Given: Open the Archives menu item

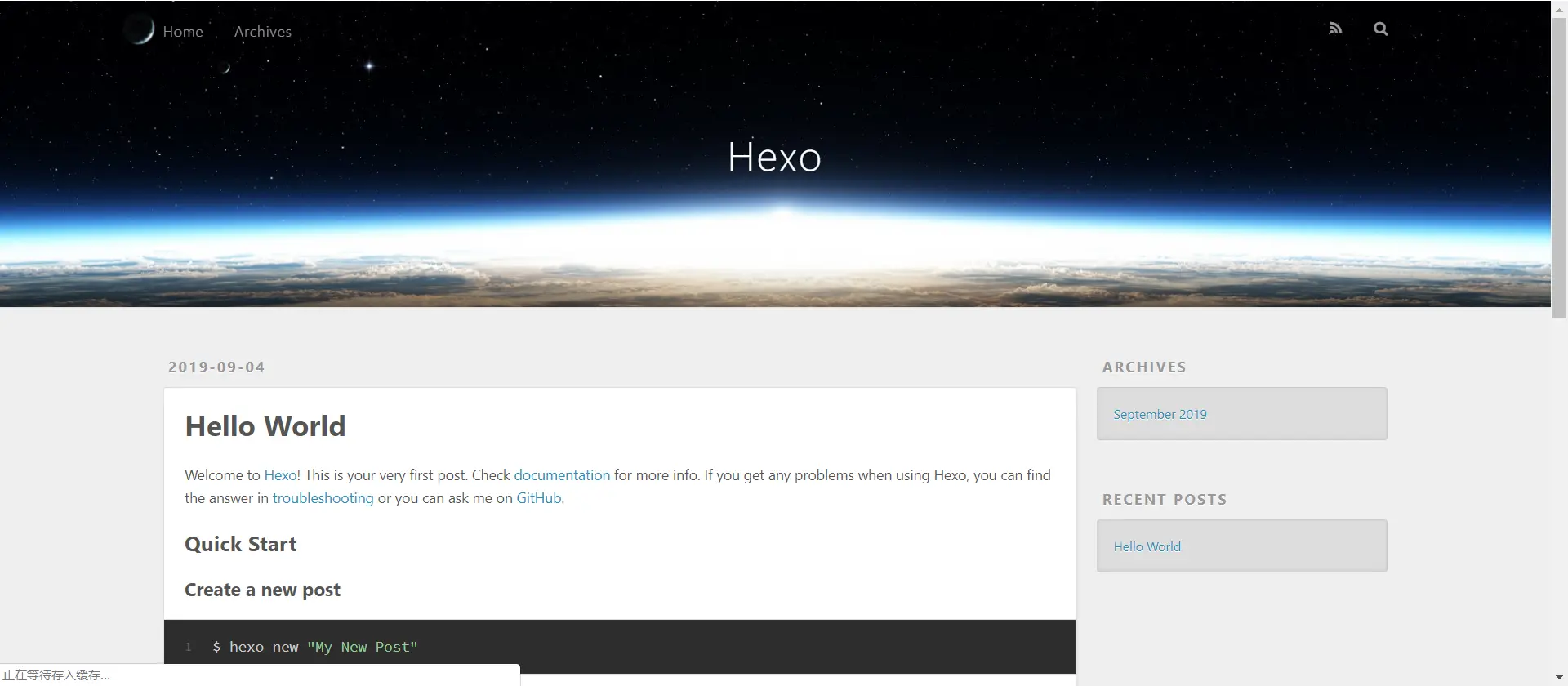Looking at the screenshot, I should 262,32.
